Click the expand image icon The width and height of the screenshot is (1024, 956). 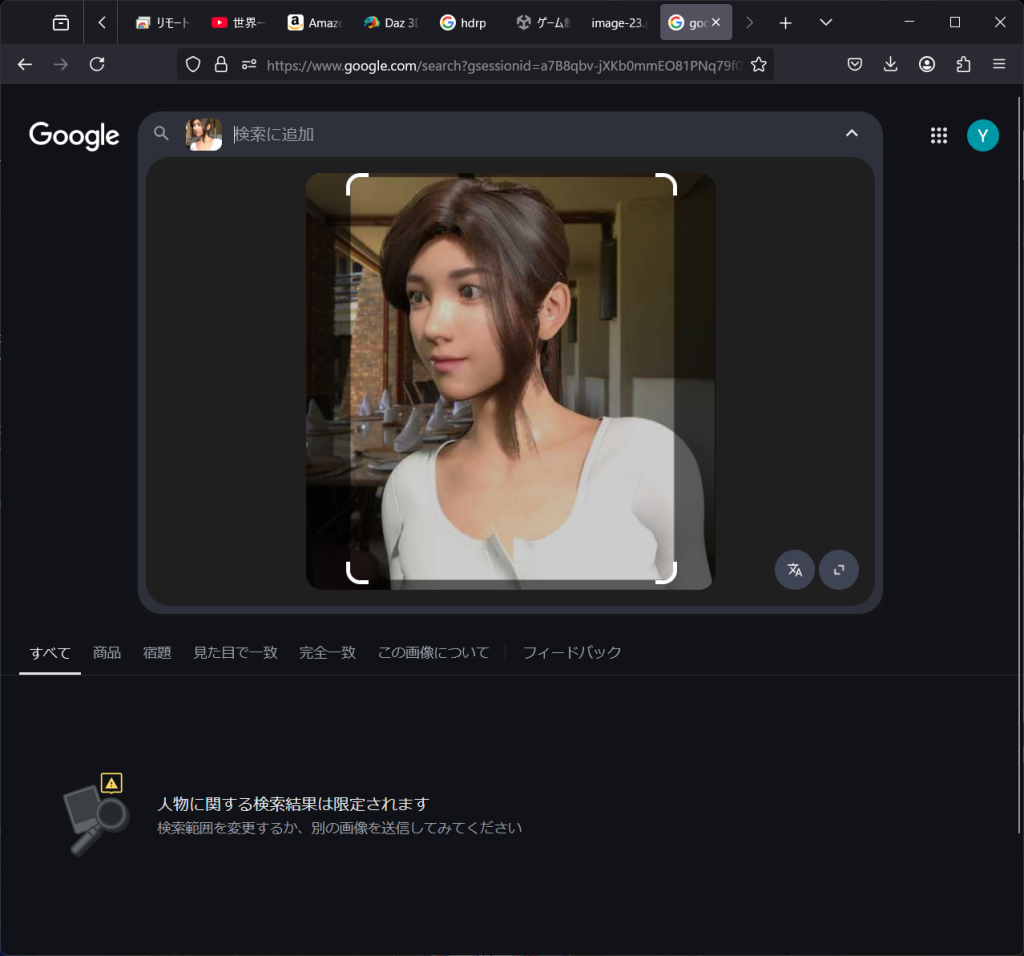(838, 570)
